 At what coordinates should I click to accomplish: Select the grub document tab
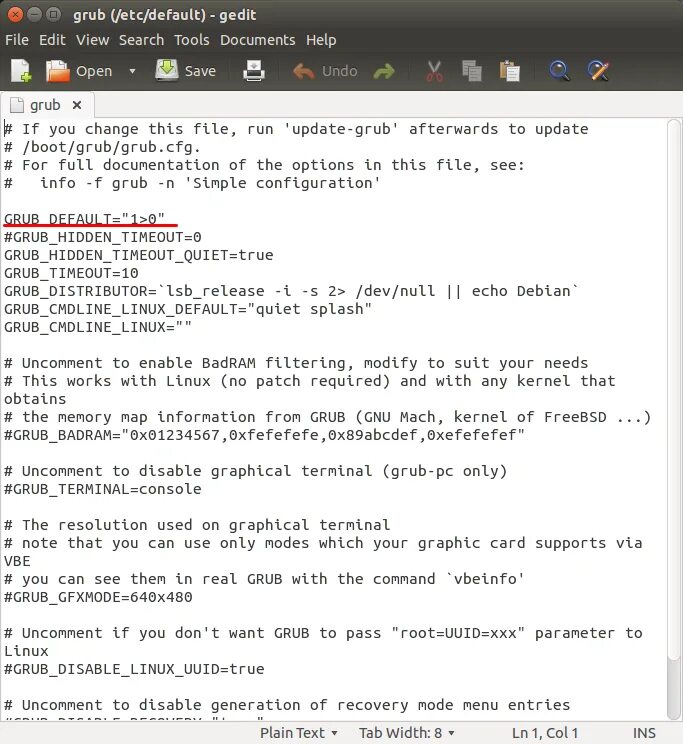(45, 105)
